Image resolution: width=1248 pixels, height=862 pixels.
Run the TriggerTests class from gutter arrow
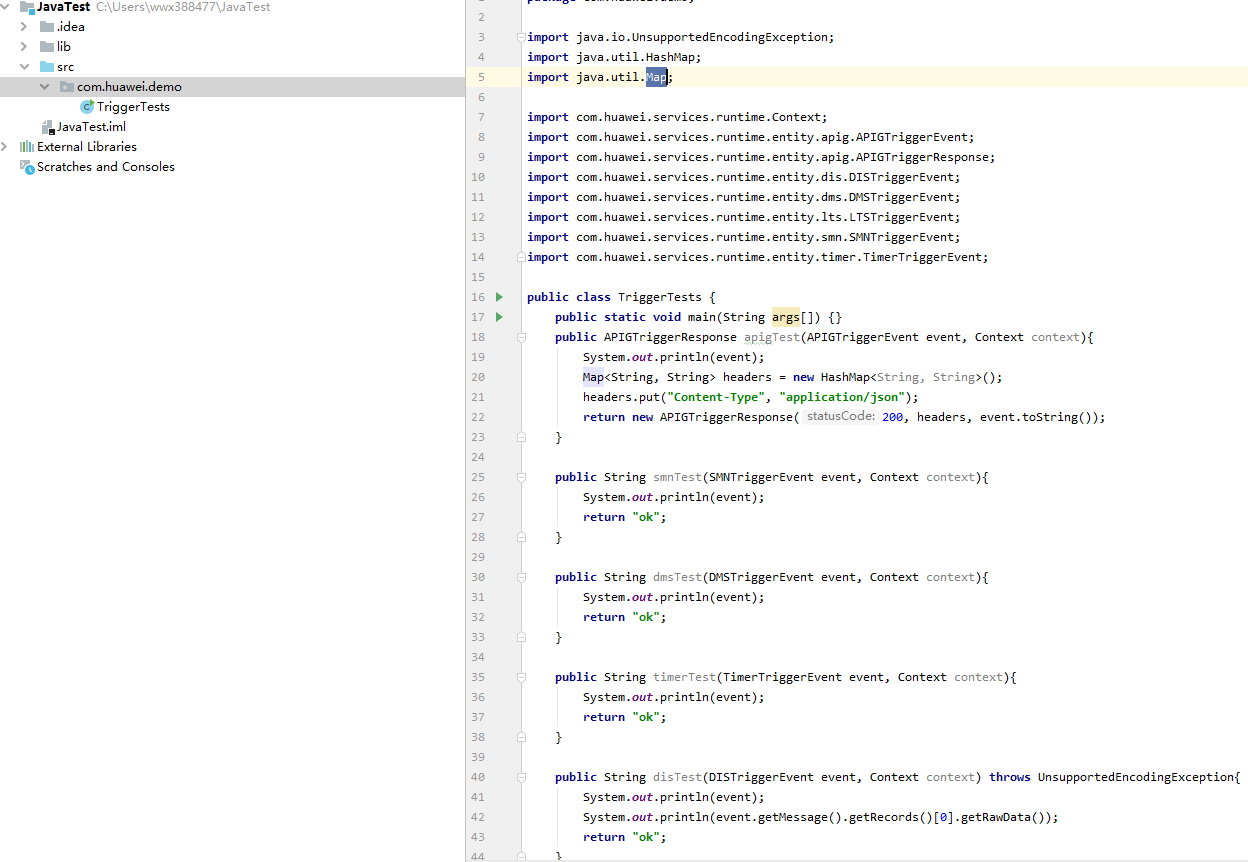tap(500, 297)
